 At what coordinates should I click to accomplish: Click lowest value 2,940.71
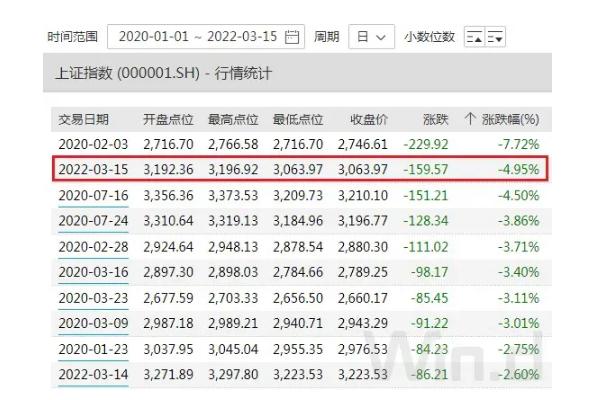(298, 323)
